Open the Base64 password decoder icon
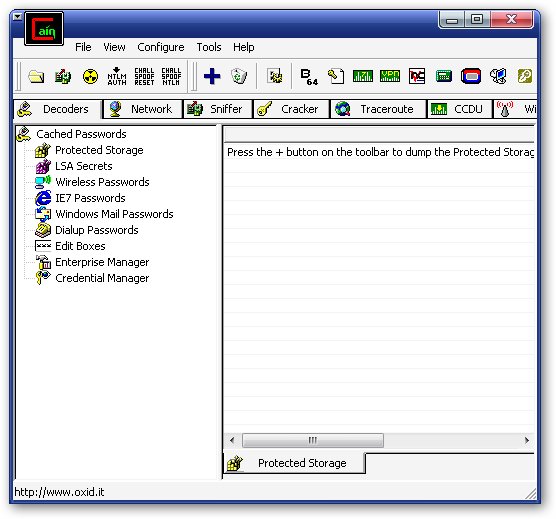This screenshot has width=556, height=519. pyautogui.click(x=309, y=77)
